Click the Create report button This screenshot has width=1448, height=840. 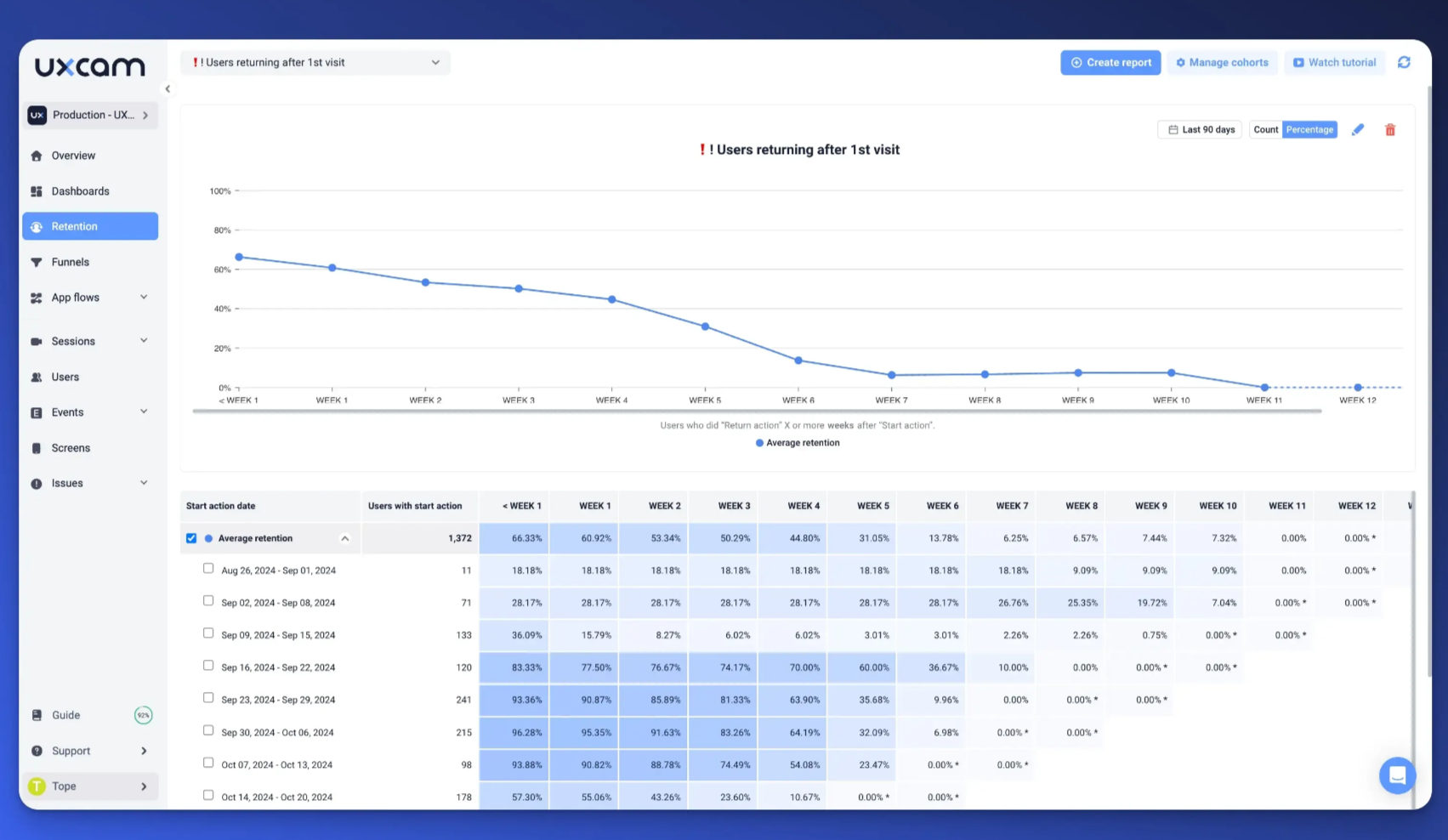1110,63
